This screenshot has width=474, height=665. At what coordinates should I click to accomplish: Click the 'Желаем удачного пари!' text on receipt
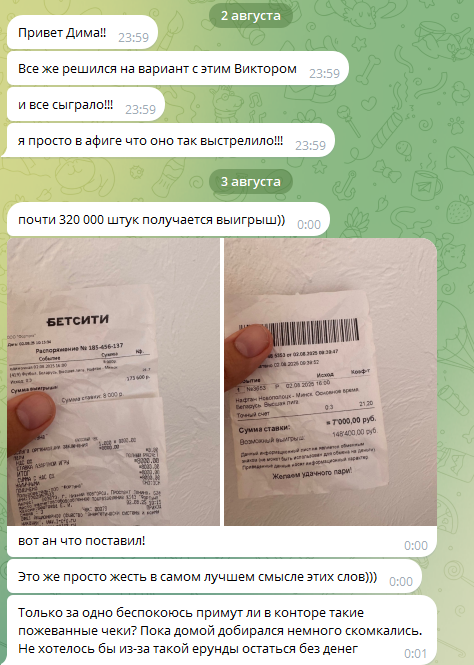pos(312,473)
